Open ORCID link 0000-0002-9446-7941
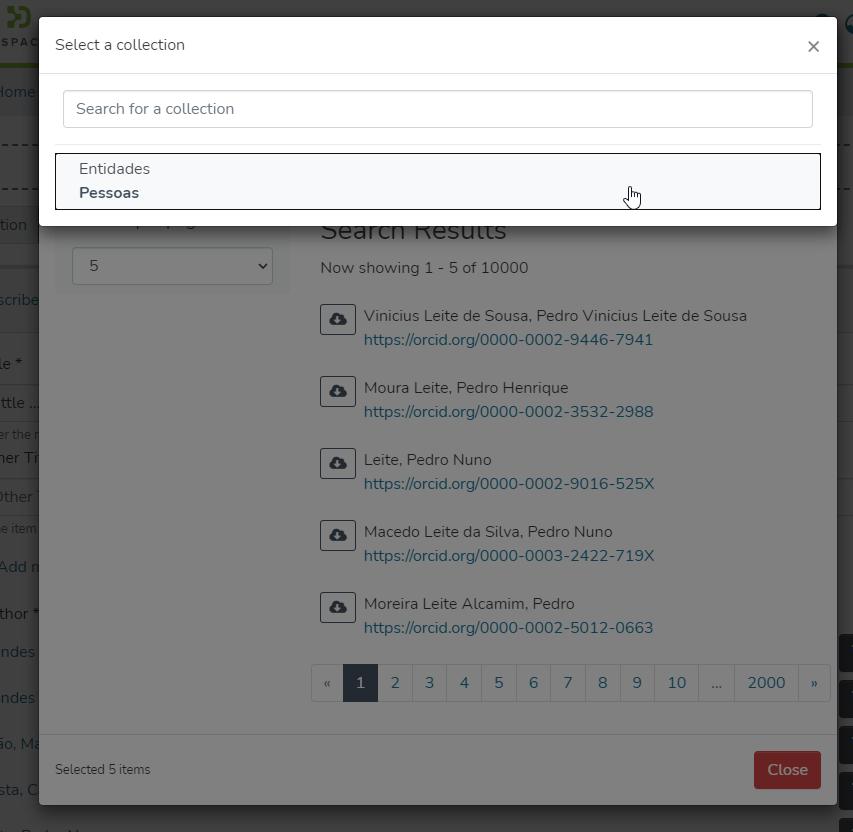Viewport: 853px width, 832px height. [508, 340]
